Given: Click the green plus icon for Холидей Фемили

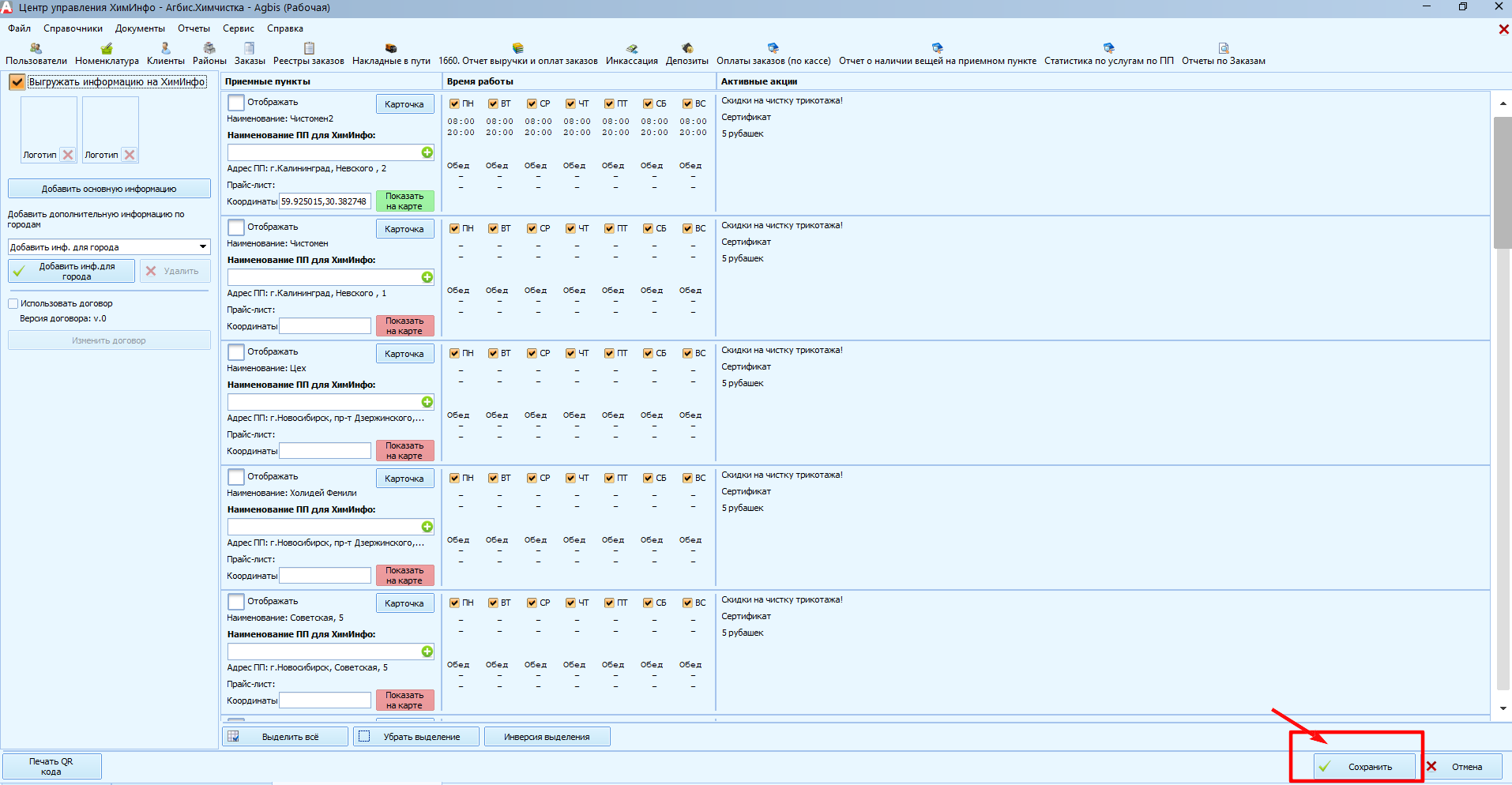Looking at the screenshot, I should point(427,527).
